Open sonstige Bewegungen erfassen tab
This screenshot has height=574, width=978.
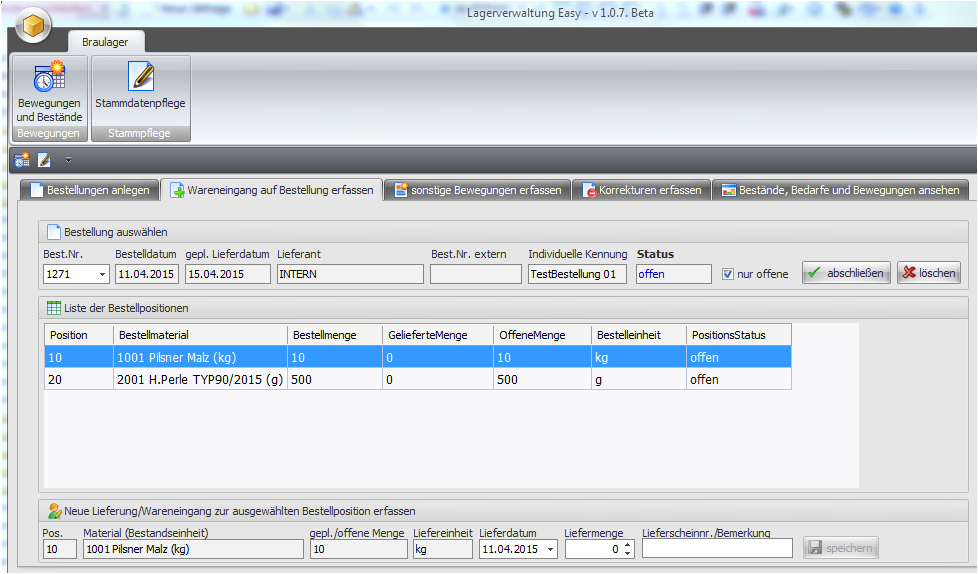[477, 190]
